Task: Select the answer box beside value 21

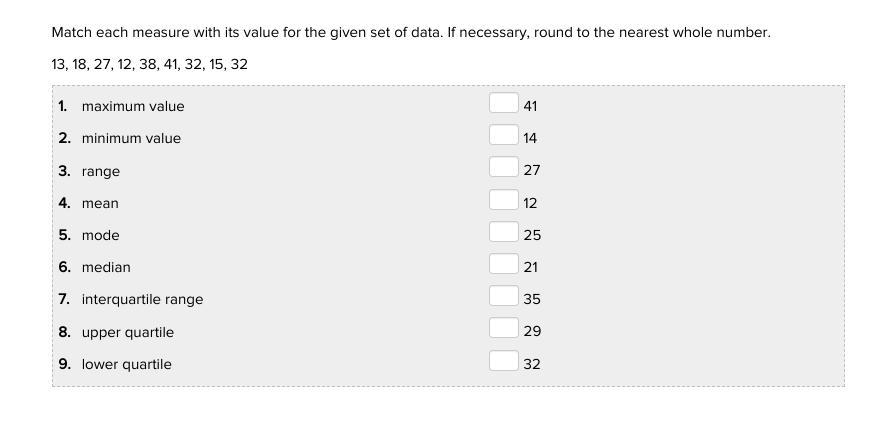Action: pyautogui.click(x=503, y=265)
